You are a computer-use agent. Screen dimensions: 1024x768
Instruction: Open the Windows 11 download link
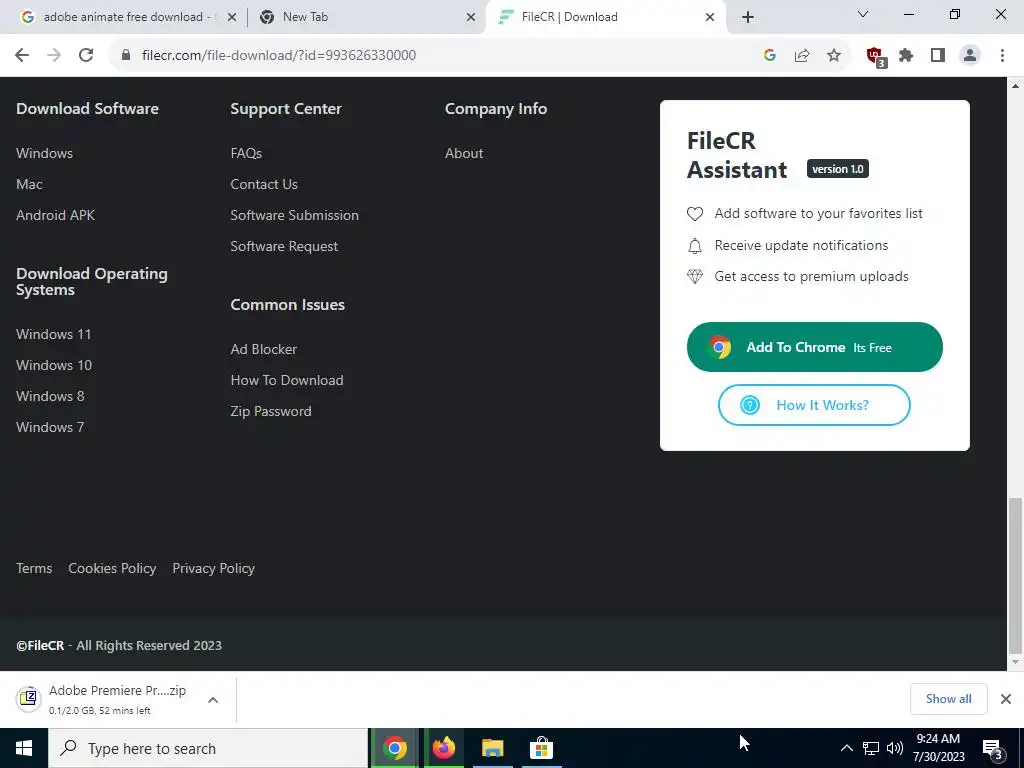(x=54, y=334)
